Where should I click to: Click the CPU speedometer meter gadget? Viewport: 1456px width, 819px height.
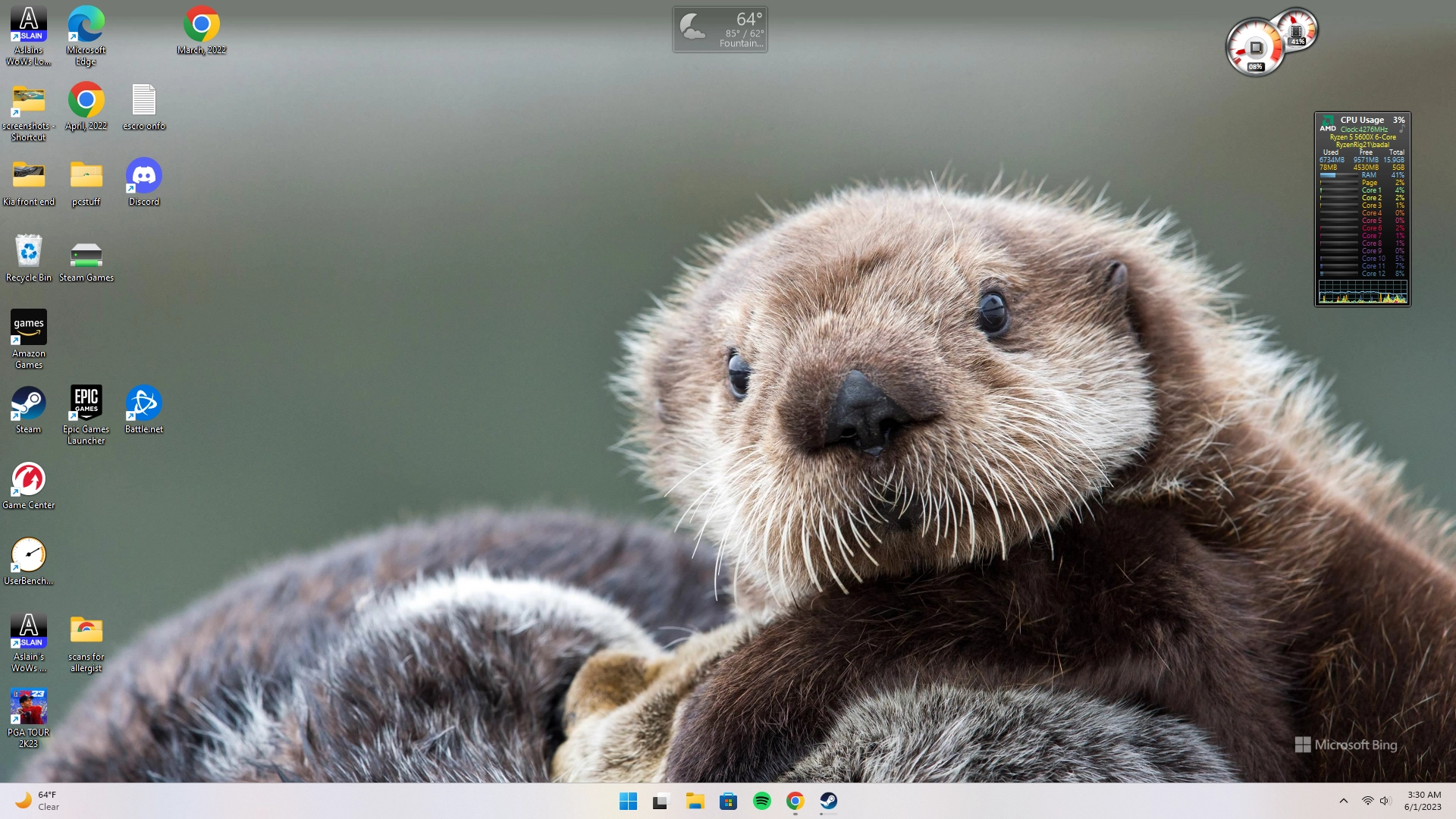(x=1256, y=48)
